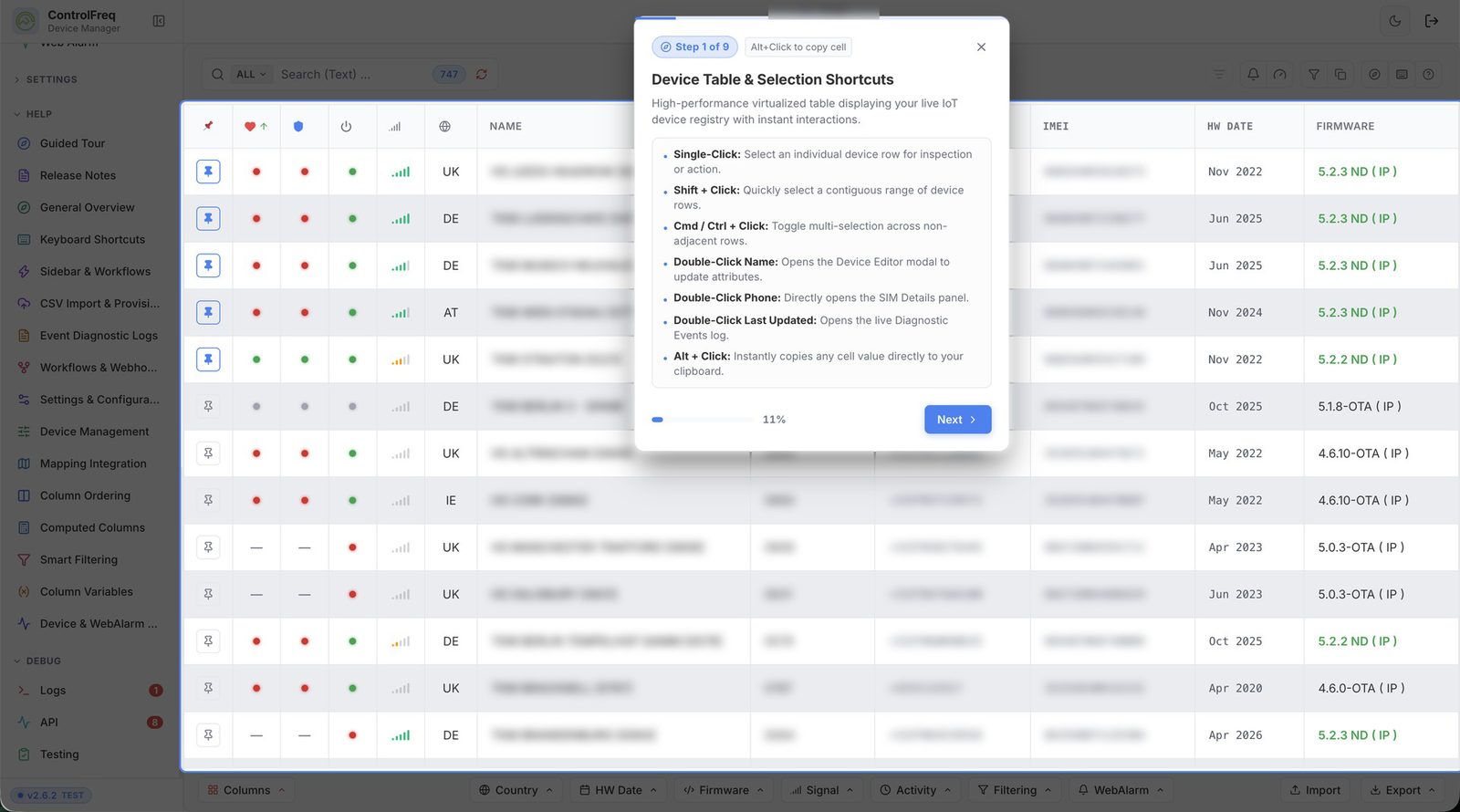This screenshot has width=1460, height=812.
Task: Sort by the signal bars column header
Action: (x=395, y=126)
